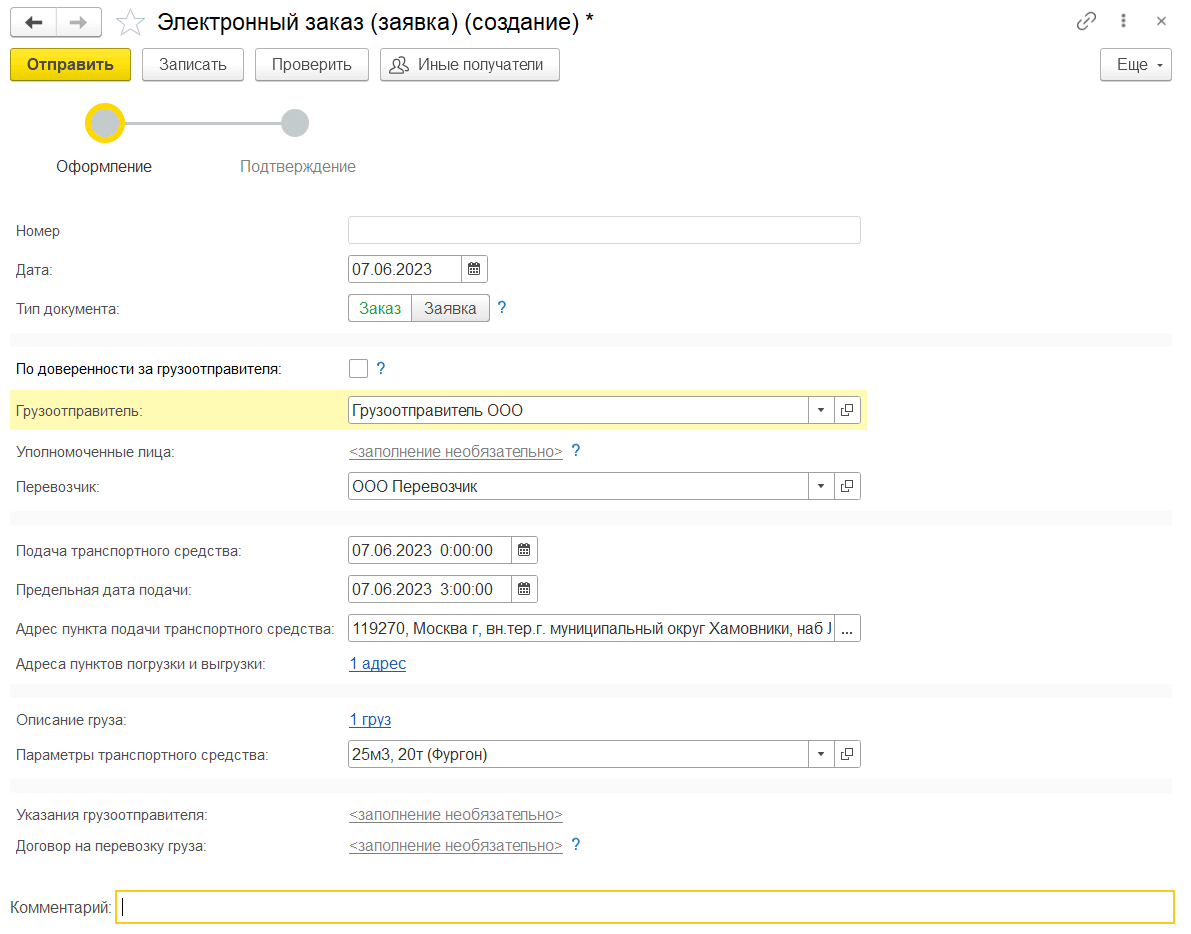Open Параметры транспортного средства dropdown

[x=820, y=754]
